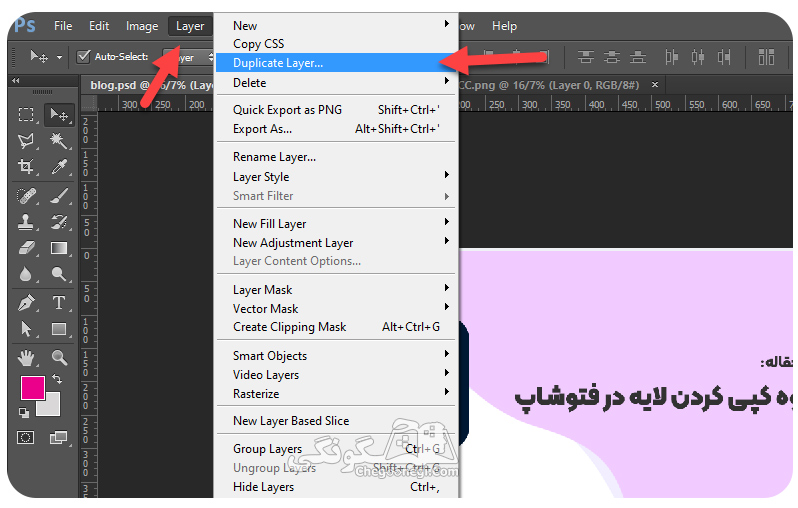Image resolution: width=798 pixels, height=508 pixels.
Task: Select the Path Selection tool
Action: coord(26,329)
